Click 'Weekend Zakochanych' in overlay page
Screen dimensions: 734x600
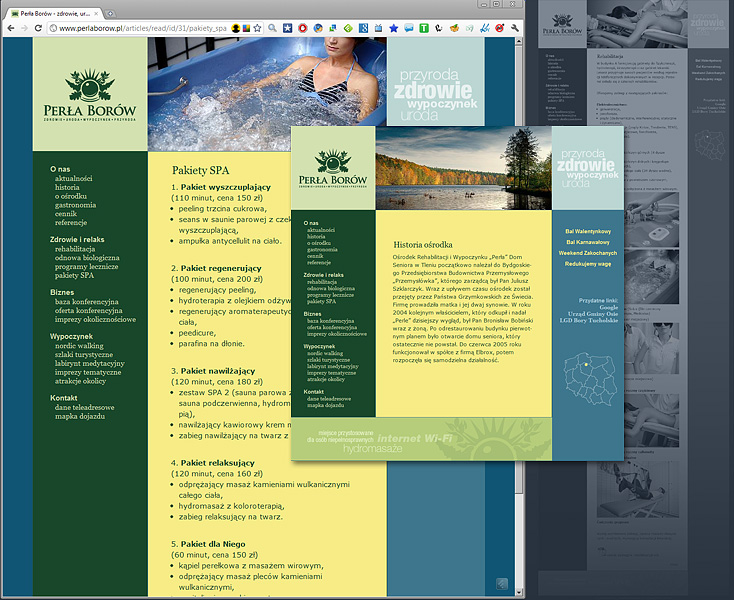tap(588, 253)
